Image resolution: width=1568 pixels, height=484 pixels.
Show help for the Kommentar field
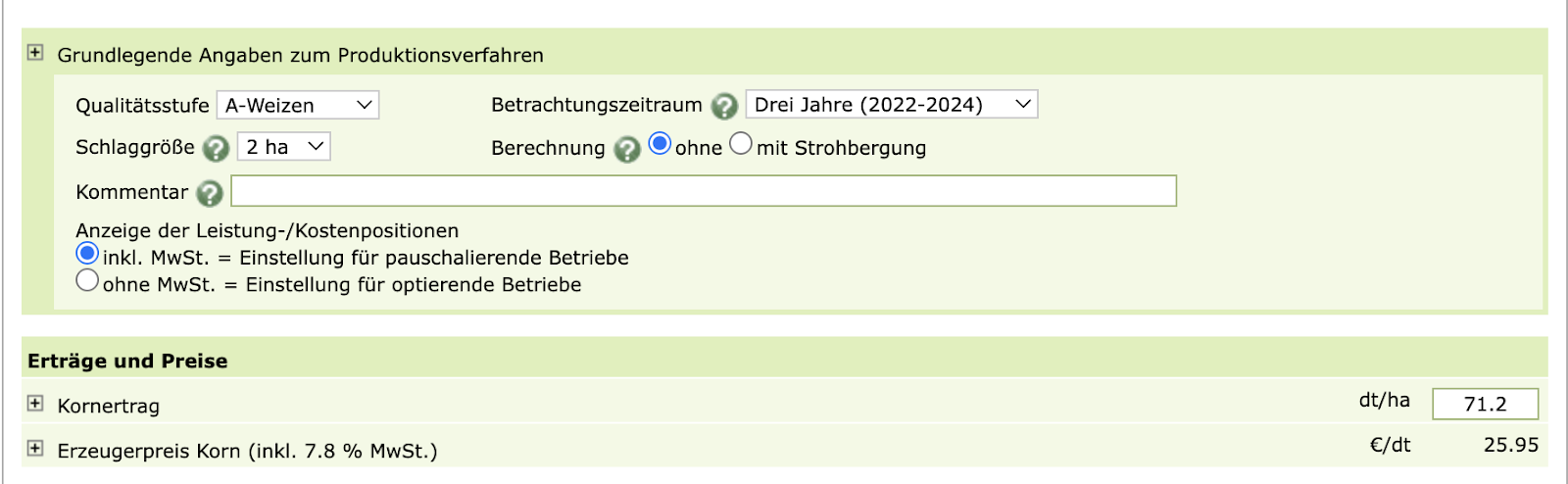click(x=210, y=193)
